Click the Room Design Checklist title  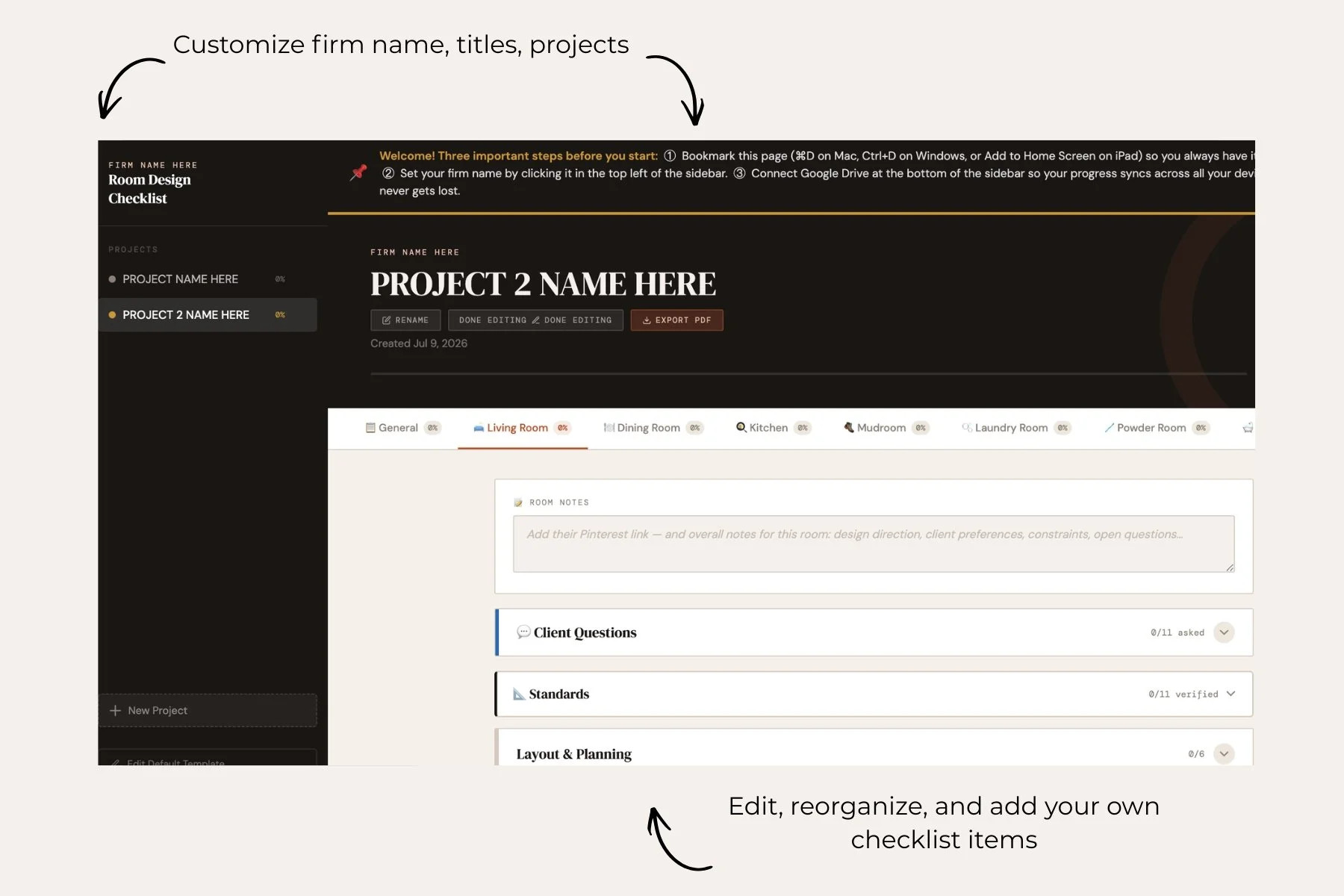pyautogui.click(x=149, y=189)
